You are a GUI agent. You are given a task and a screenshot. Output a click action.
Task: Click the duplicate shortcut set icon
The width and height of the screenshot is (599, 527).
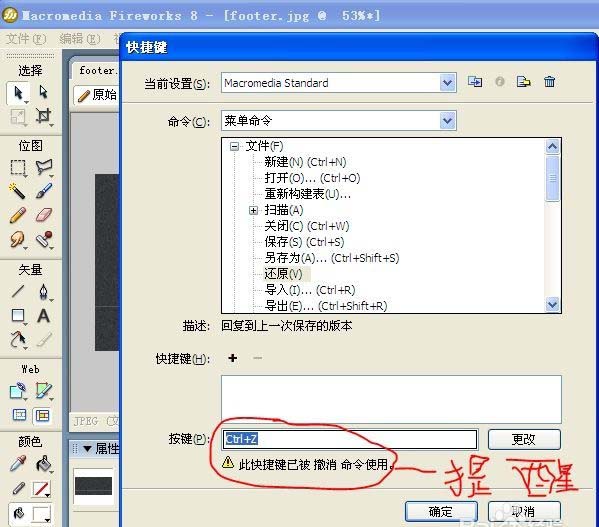pos(475,81)
